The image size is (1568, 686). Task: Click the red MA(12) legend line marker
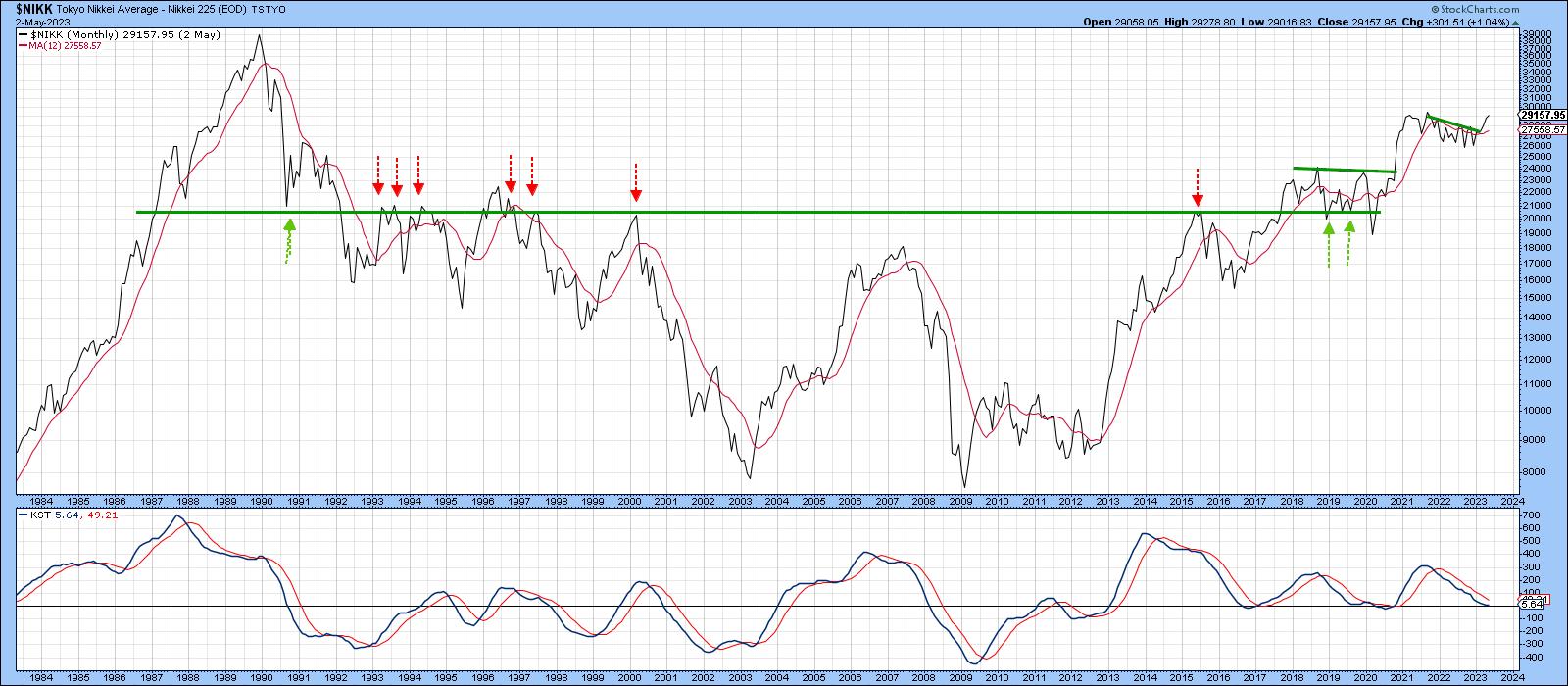point(23,46)
